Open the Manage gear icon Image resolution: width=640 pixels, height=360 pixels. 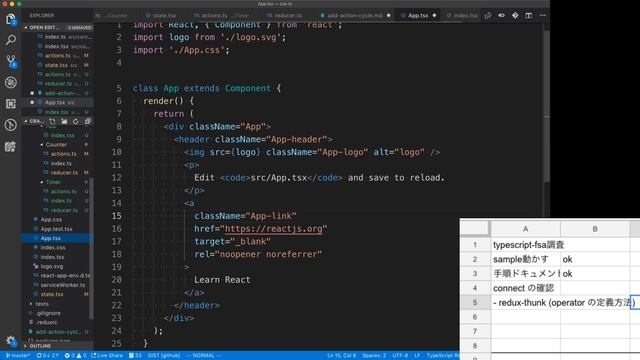coord(11,340)
